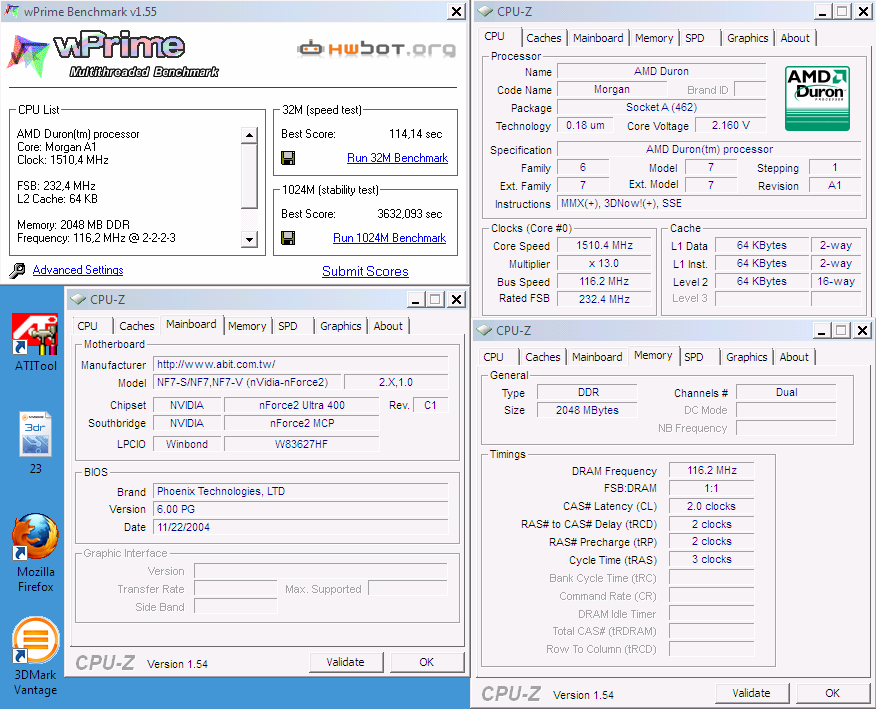This screenshot has height=709, width=876.
Task: Click Validate in the Mainboard CPU-Z window
Action: click(x=346, y=662)
